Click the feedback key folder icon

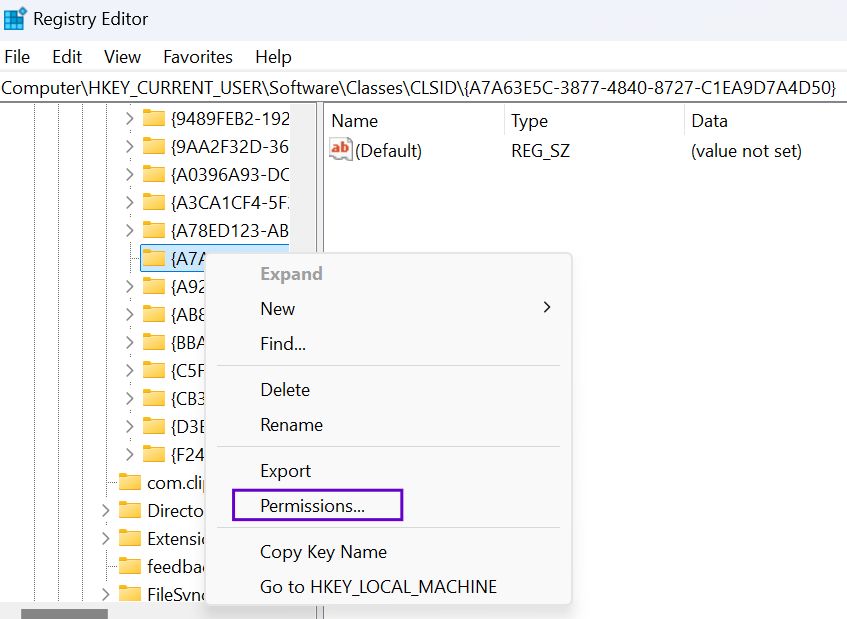coord(129,566)
